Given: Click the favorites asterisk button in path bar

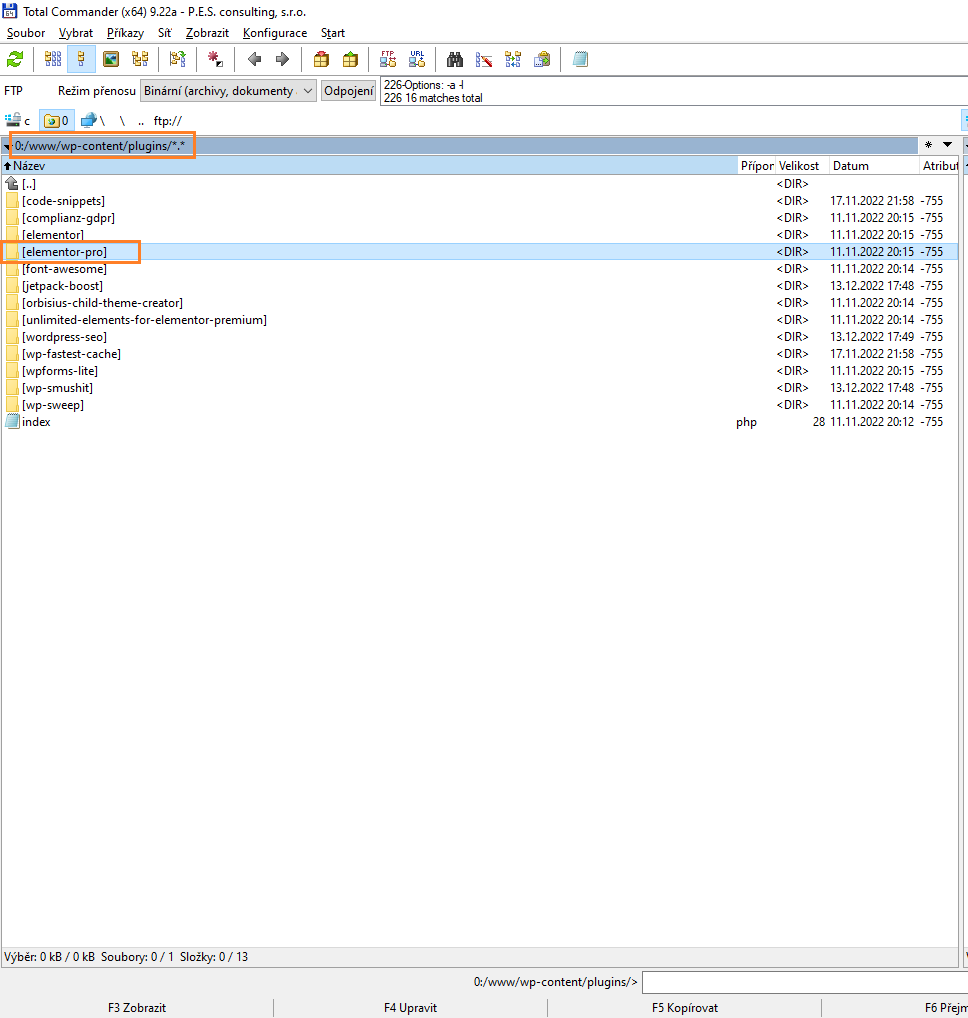Looking at the screenshot, I should [x=928, y=145].
